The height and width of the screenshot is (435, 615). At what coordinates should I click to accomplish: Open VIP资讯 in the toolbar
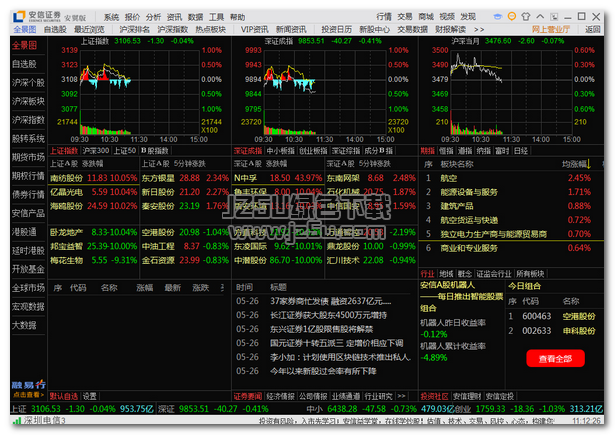click(x=255, y=29)
